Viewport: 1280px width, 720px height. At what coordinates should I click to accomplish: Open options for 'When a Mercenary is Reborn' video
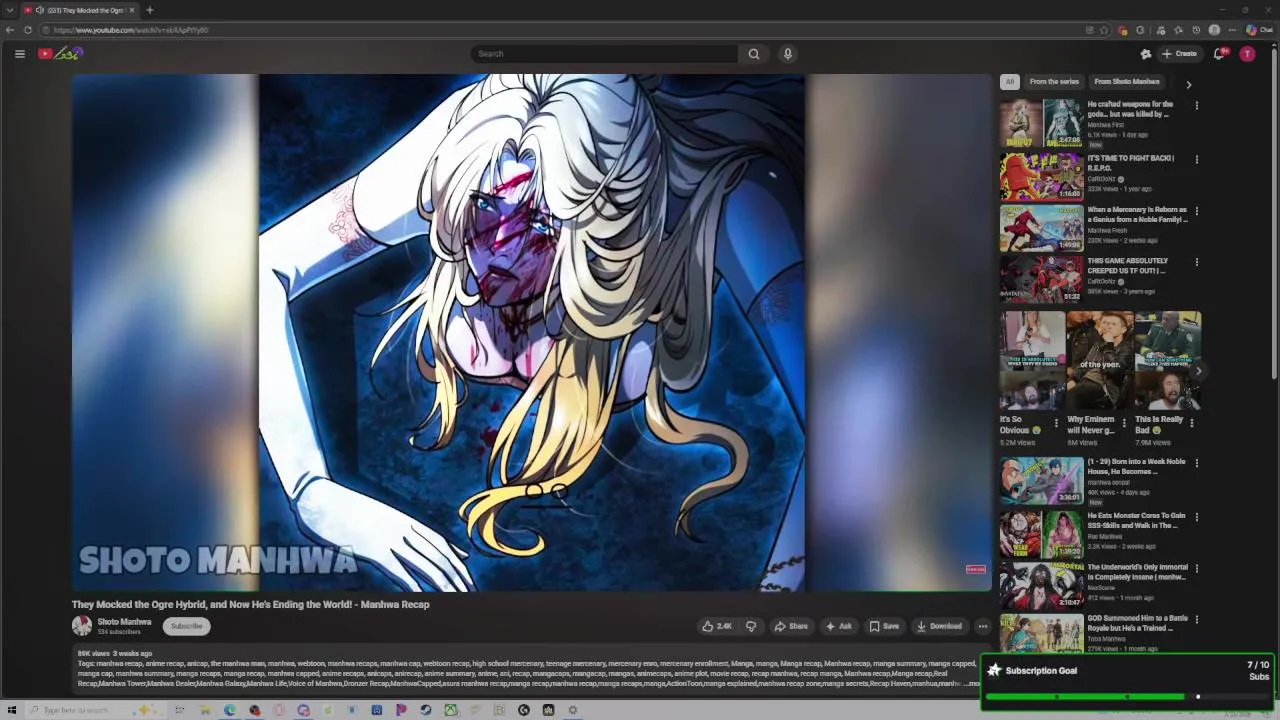pyautogui.click(x=1196, y=212)
